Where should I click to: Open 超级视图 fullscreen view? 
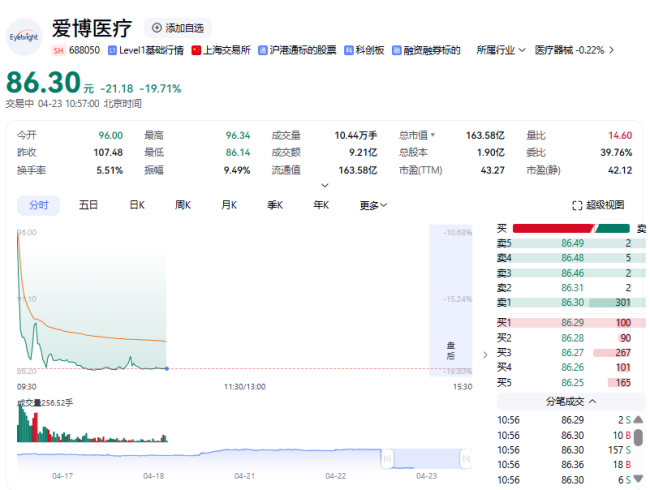597,205
